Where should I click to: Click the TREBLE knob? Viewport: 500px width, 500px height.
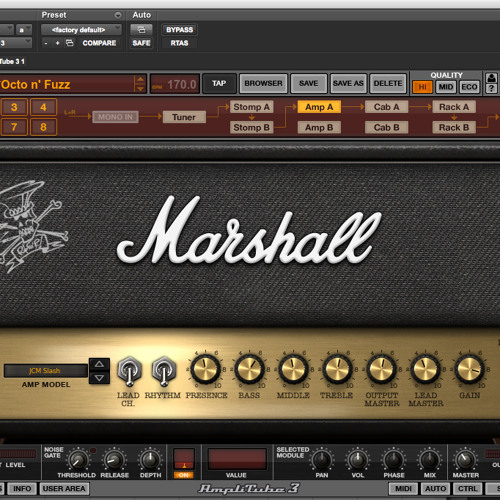pos(337,369)
